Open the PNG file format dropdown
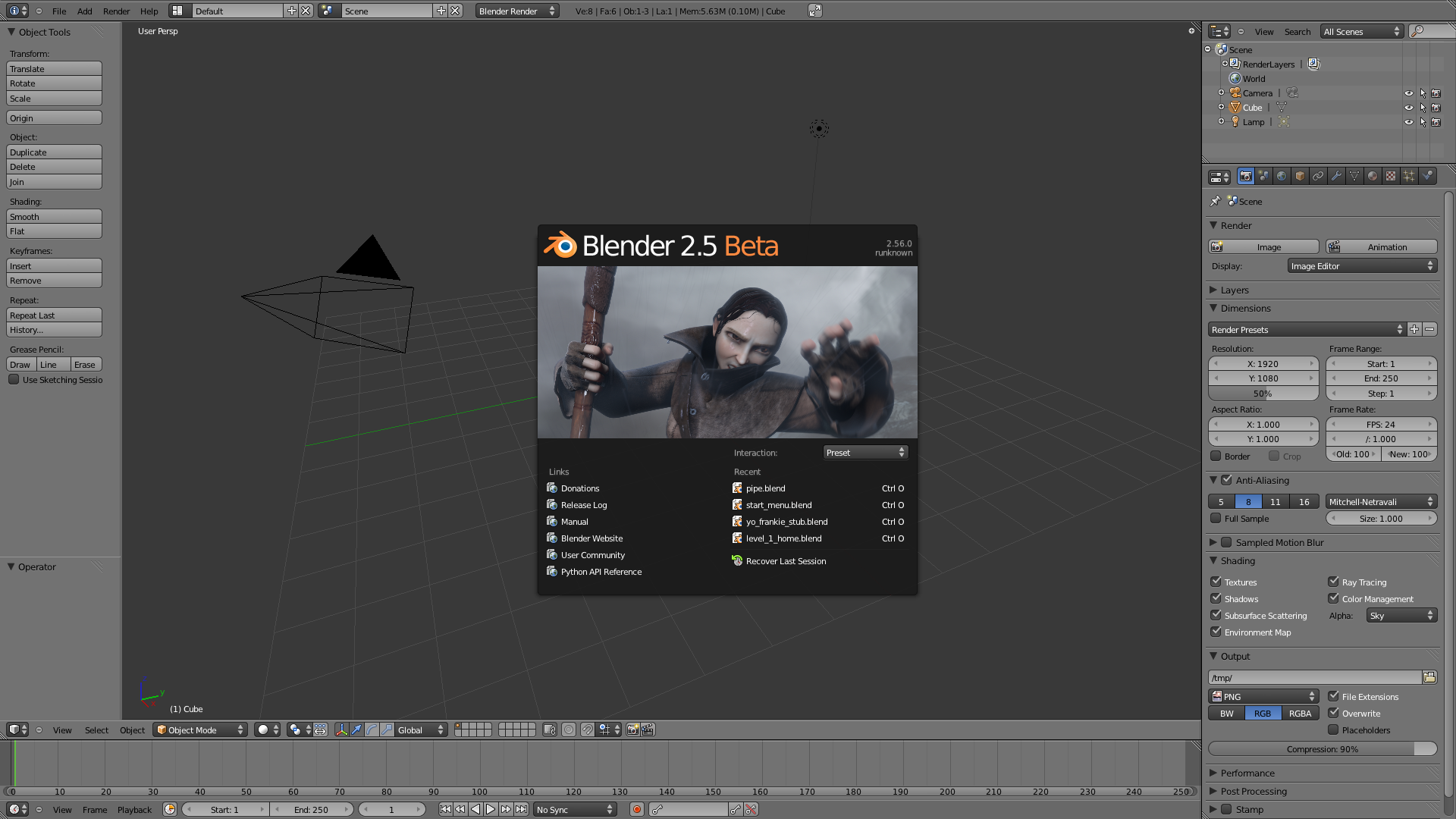This screenshot has width=1456, height=819. (1263, 696)
